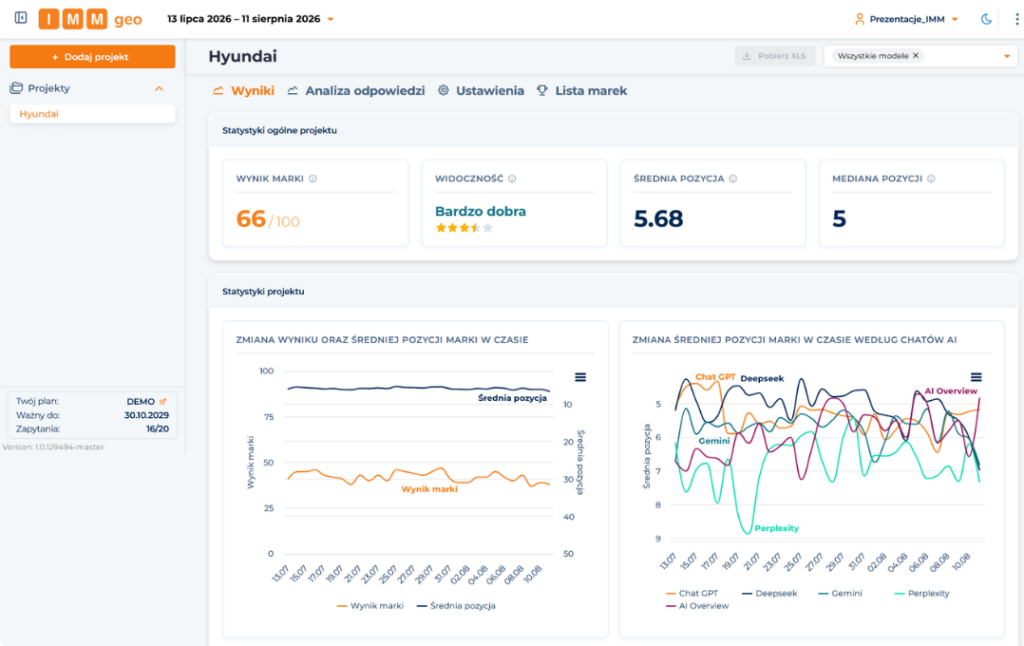1024x646 pixels.
Task: Collapse the Projekty section chevron
Action: (159, 88)
